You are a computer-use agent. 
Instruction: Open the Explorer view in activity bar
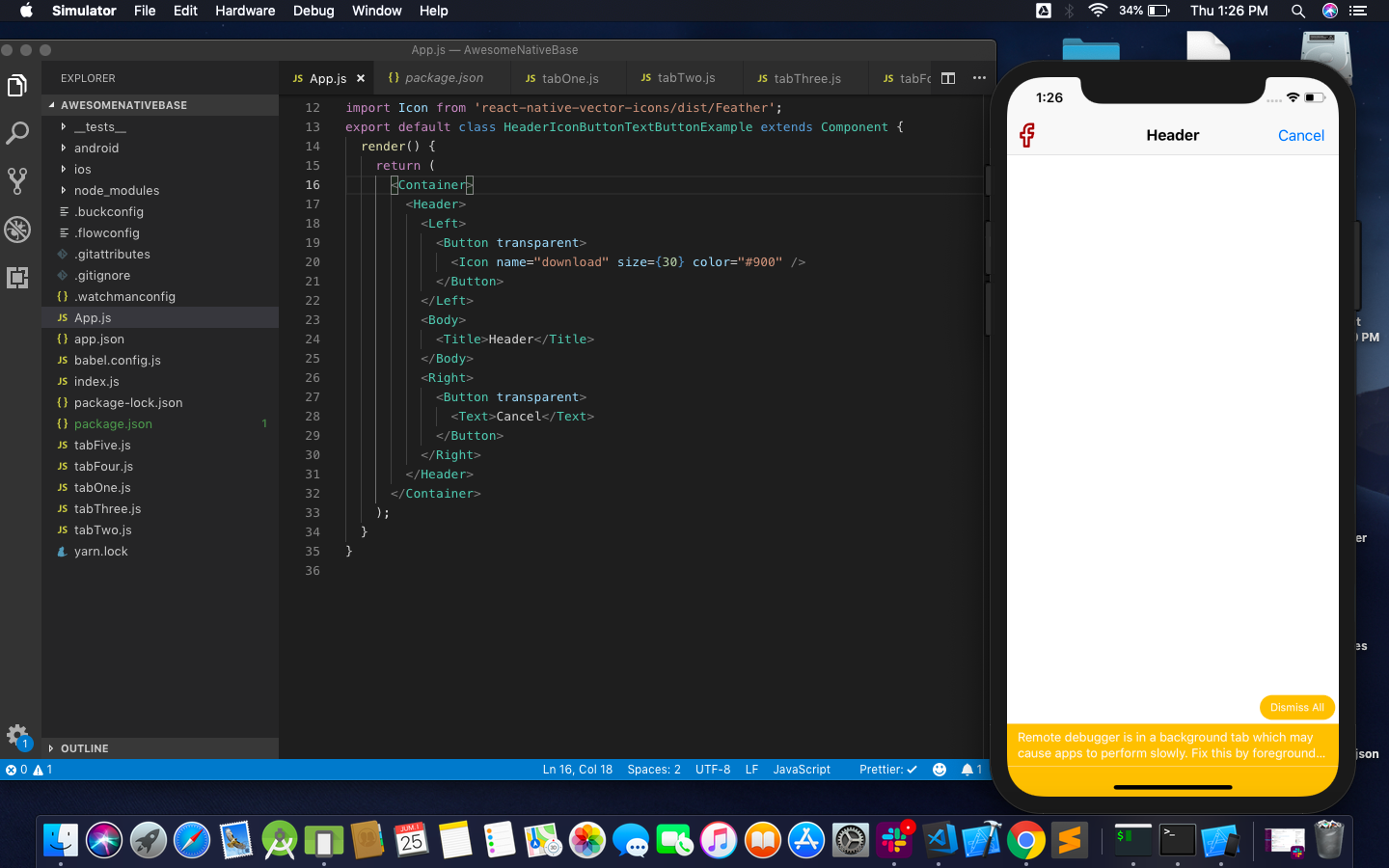click(17, 86)
